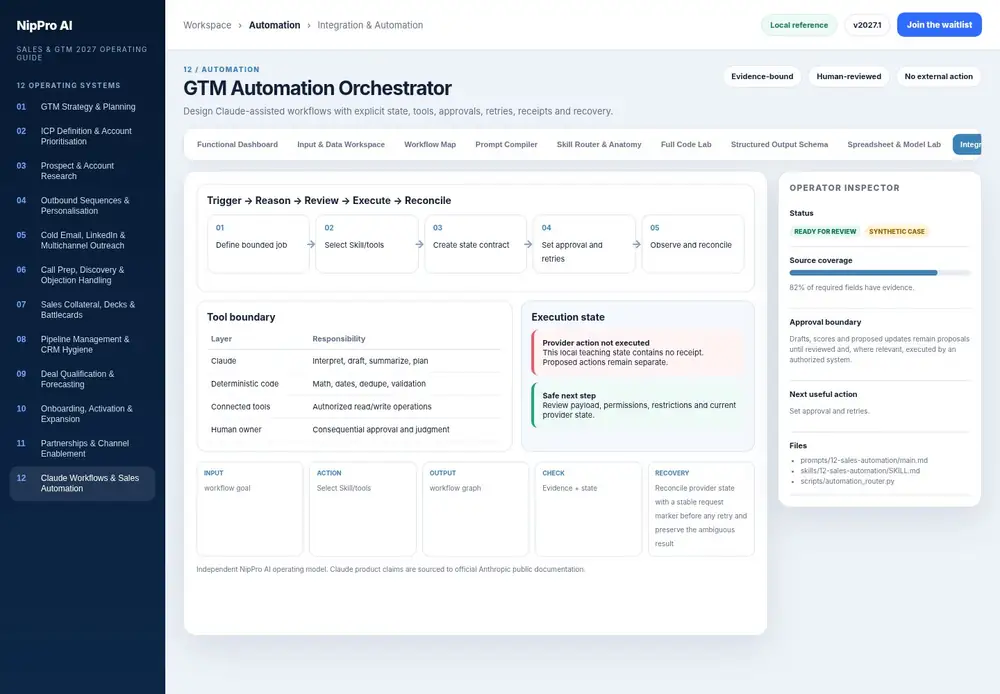Open GTM Strategy & Planning system

pyautogui.click(x=82, y=107)
